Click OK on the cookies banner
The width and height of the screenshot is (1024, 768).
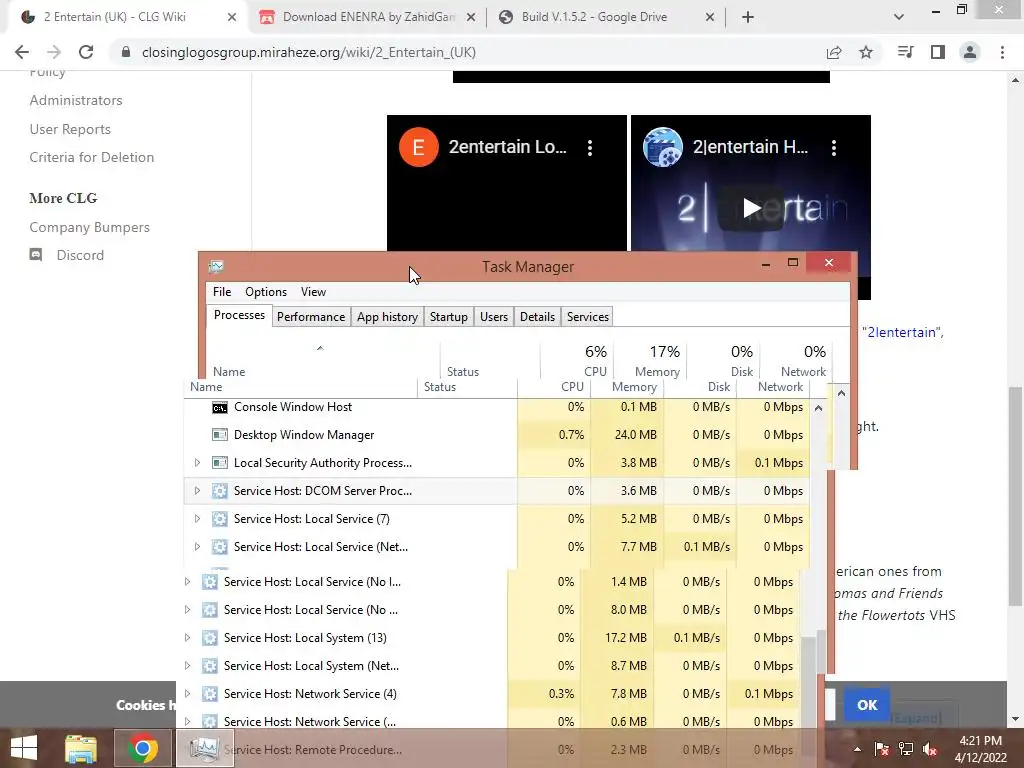pyautogui.click(x=867, y=705)
